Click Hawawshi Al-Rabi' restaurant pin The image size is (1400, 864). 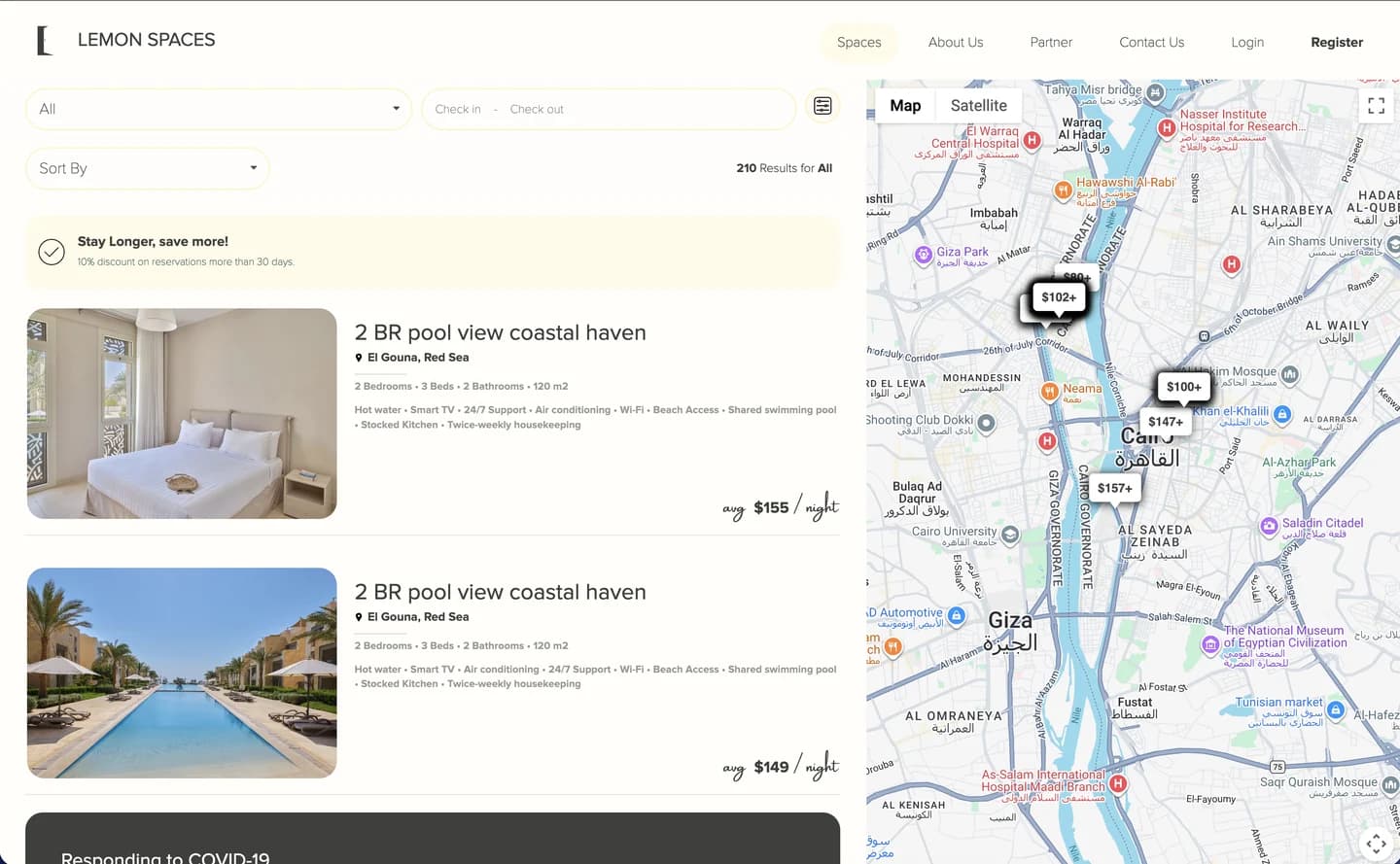[x=1064, y=190]
